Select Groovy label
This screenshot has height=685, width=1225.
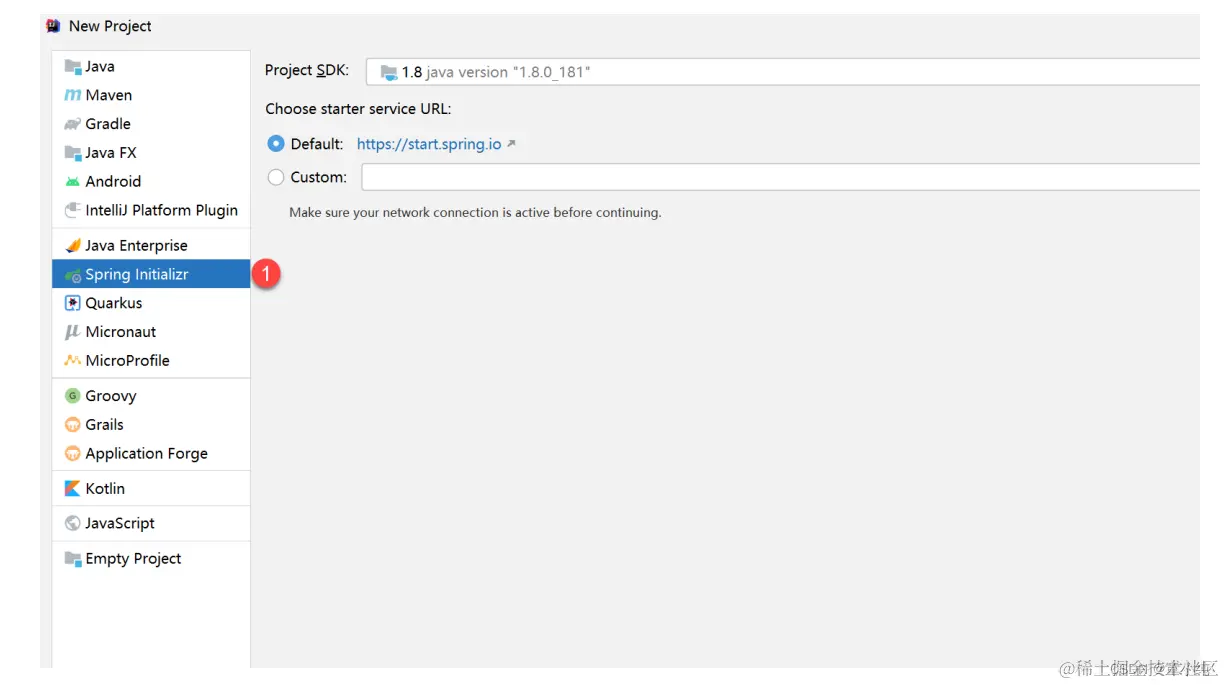click(x=111, y=396)
